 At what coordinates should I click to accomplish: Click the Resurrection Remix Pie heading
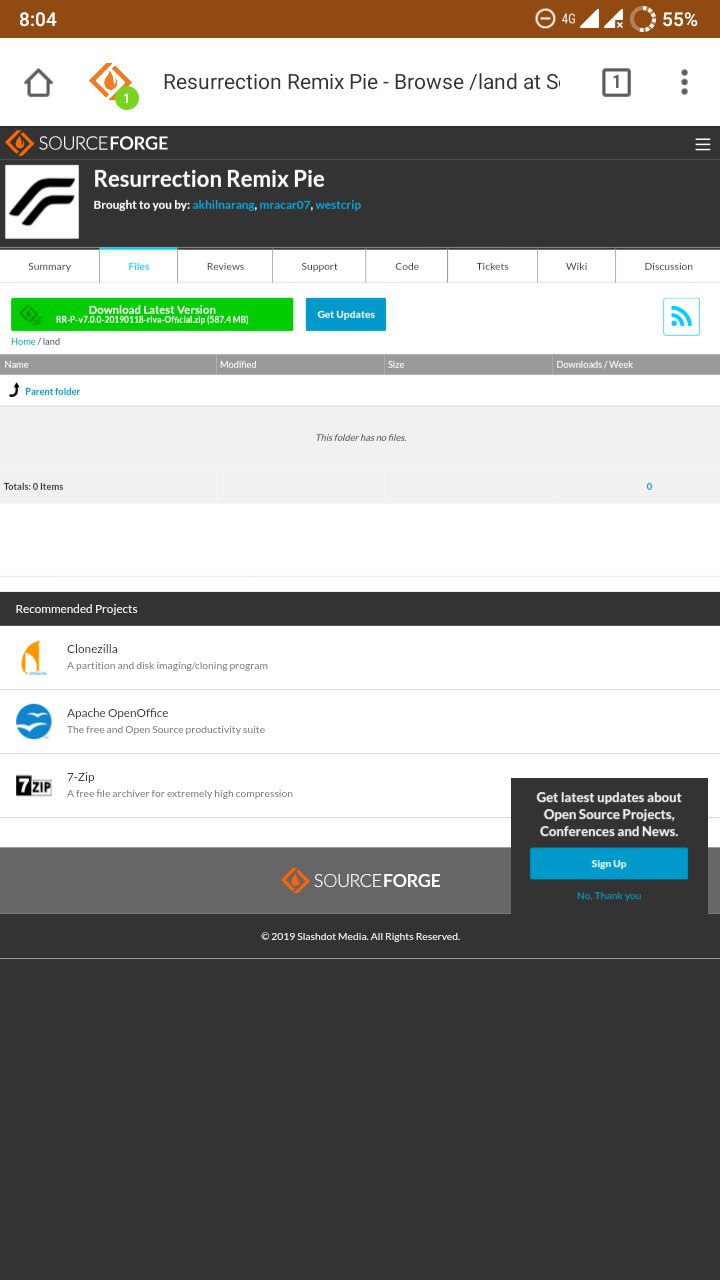tap(209, 179)
